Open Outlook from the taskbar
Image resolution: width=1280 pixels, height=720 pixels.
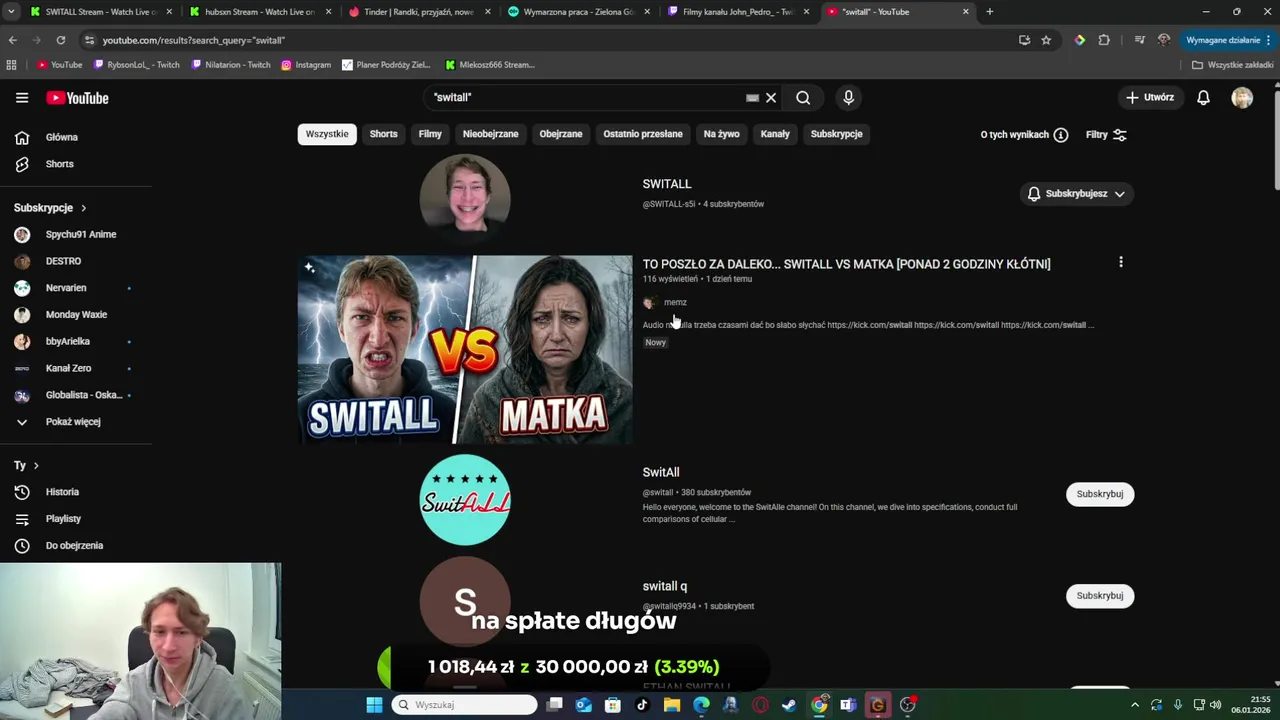pyautogui.click(x=584, y=705)
